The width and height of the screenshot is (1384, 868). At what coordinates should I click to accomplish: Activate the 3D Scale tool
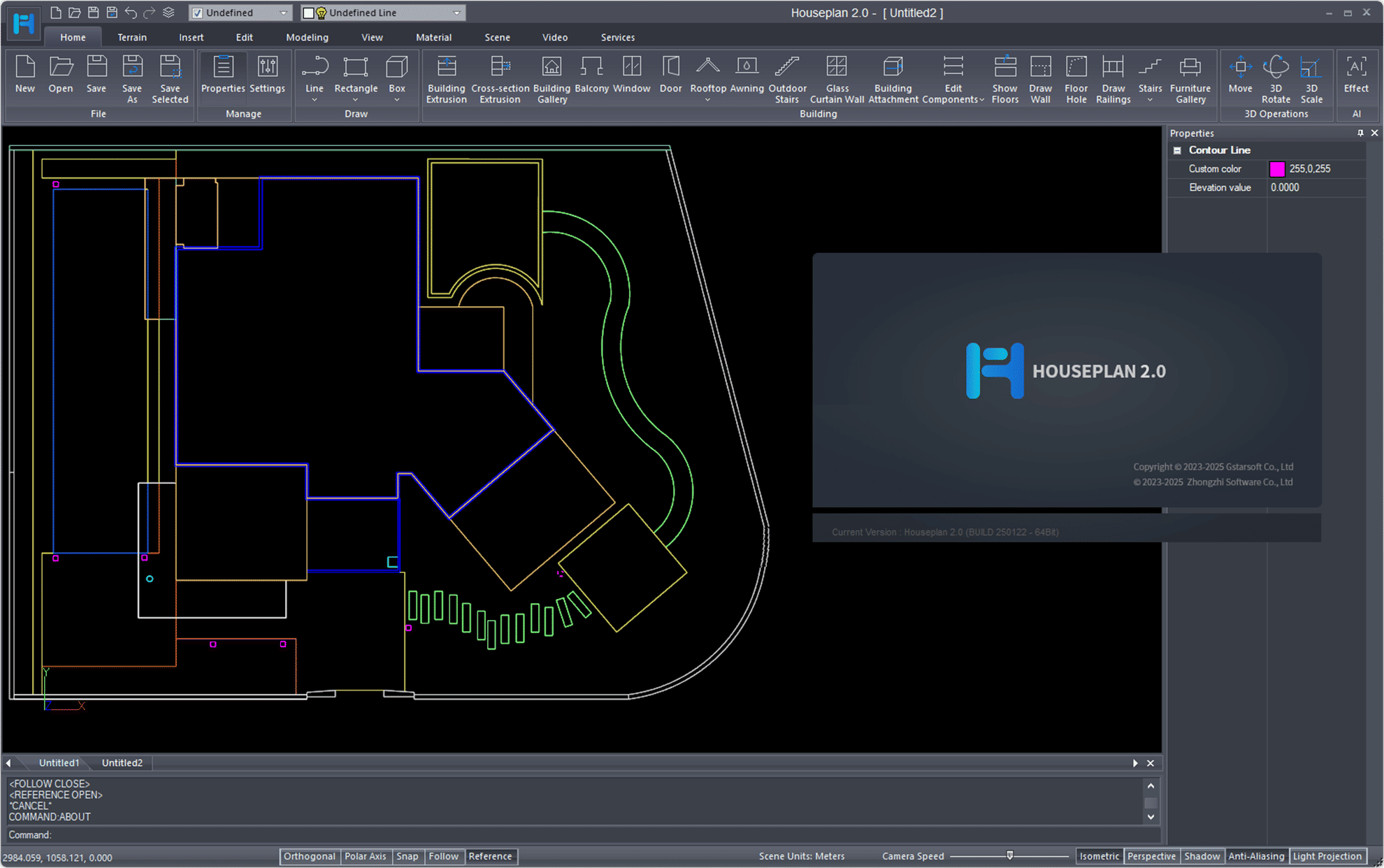click(x=1311, y=79)
